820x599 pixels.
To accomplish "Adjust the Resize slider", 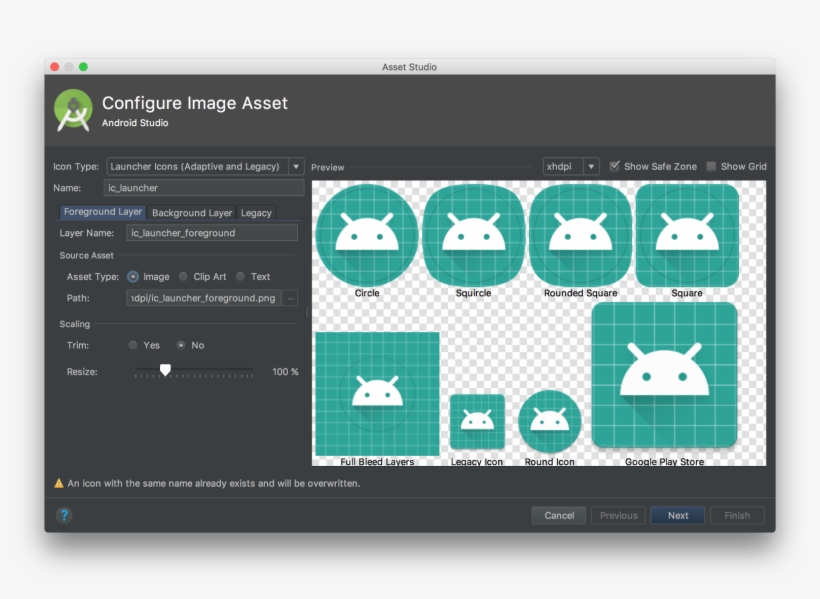I will tap(165, 370).
